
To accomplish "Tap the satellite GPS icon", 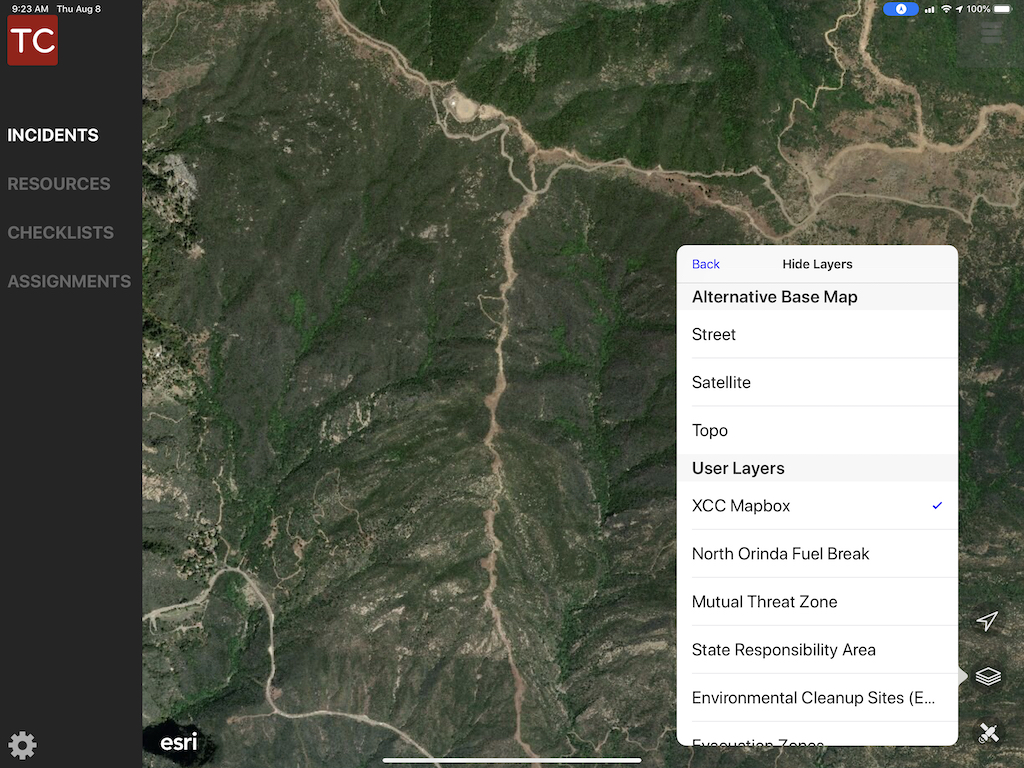I will [x=987, y=734].
